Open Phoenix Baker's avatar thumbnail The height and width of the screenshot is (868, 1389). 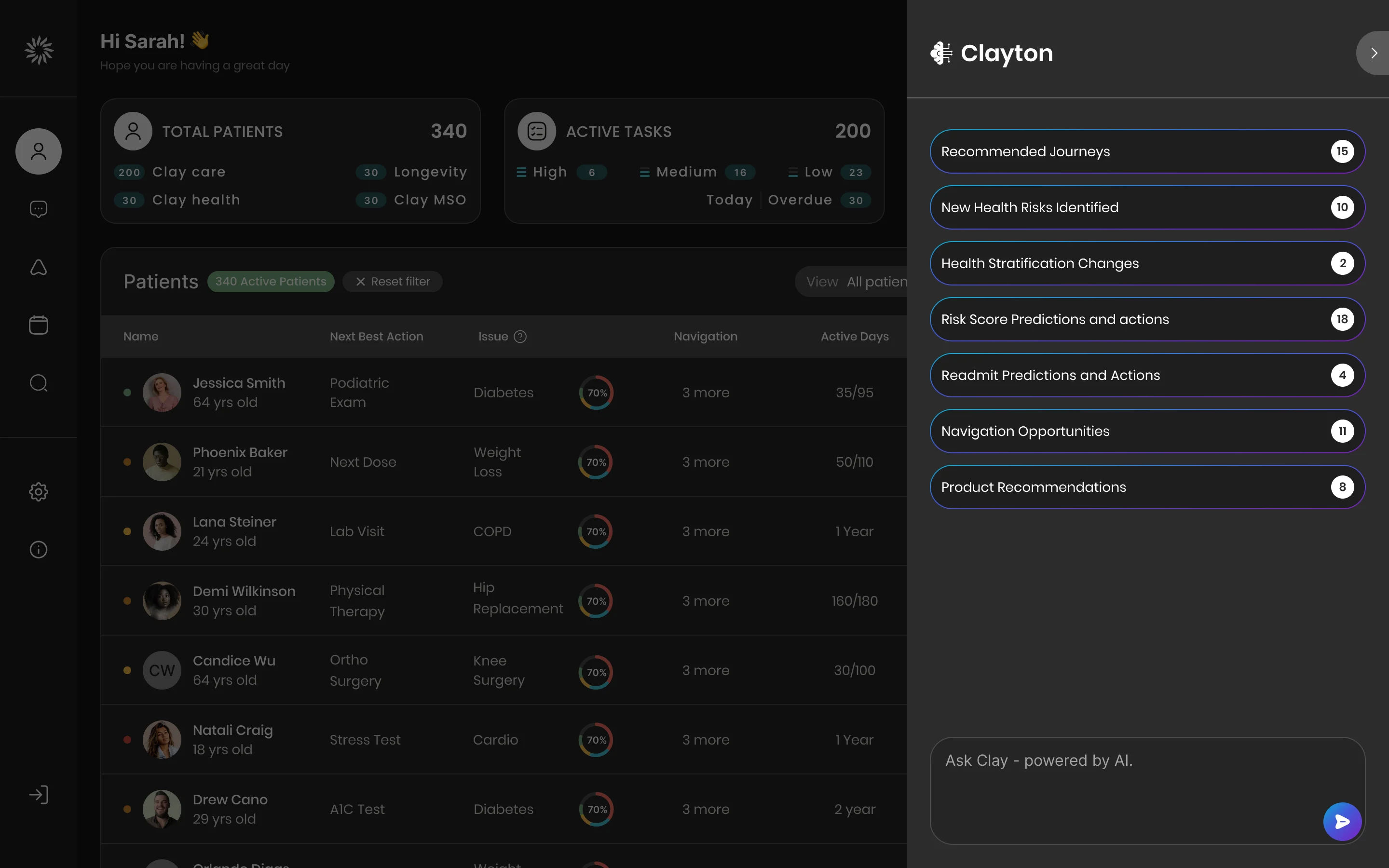(162, 462)
